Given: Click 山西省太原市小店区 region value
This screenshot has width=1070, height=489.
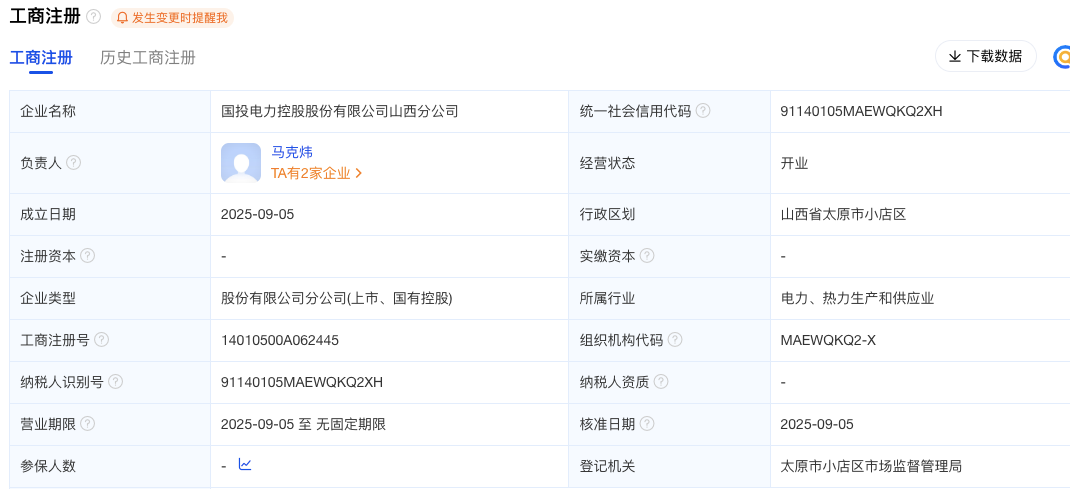Looking at the screenshot, I should (843, 214).
